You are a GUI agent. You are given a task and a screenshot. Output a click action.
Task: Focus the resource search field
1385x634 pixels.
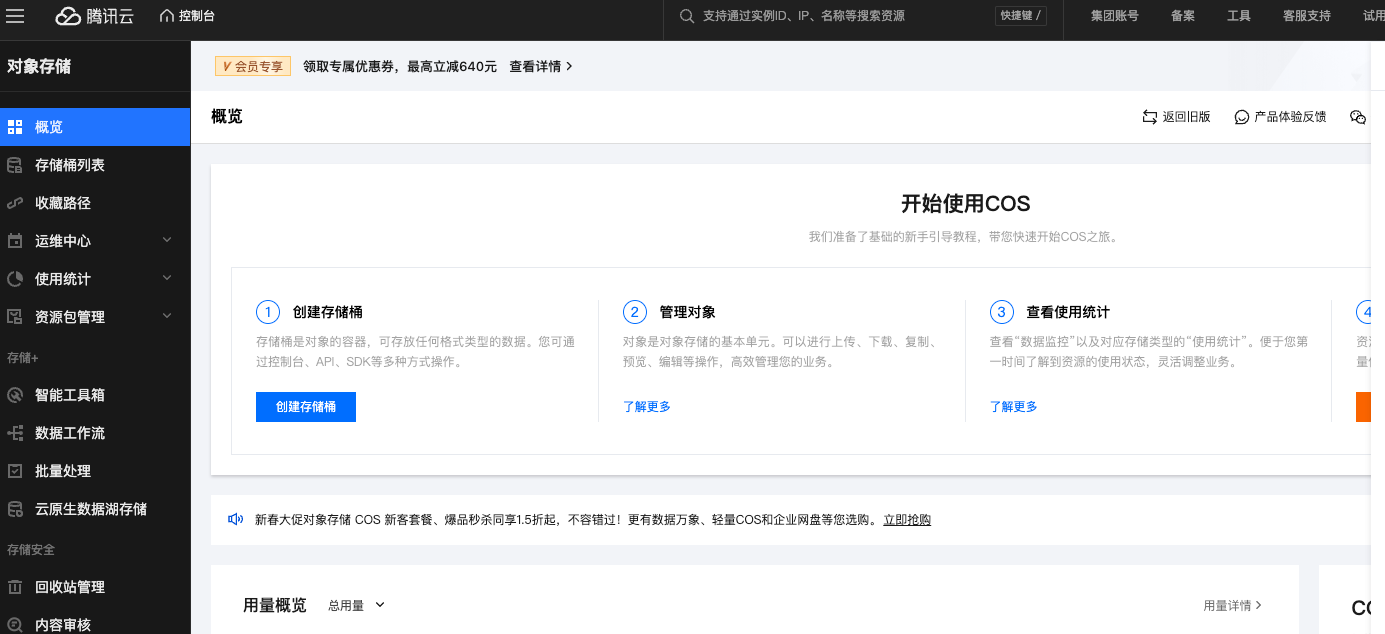[x=840, y=16]
